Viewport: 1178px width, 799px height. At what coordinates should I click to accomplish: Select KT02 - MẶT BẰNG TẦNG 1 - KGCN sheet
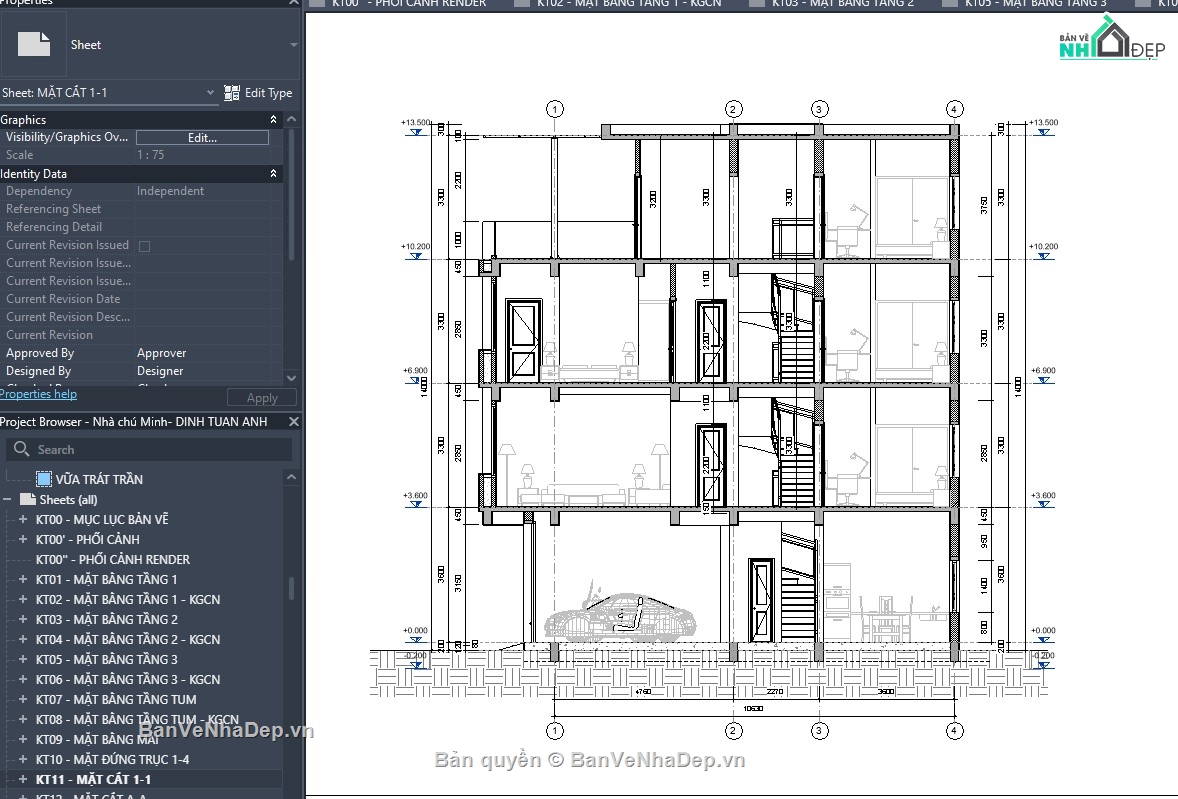click(128, 599)
